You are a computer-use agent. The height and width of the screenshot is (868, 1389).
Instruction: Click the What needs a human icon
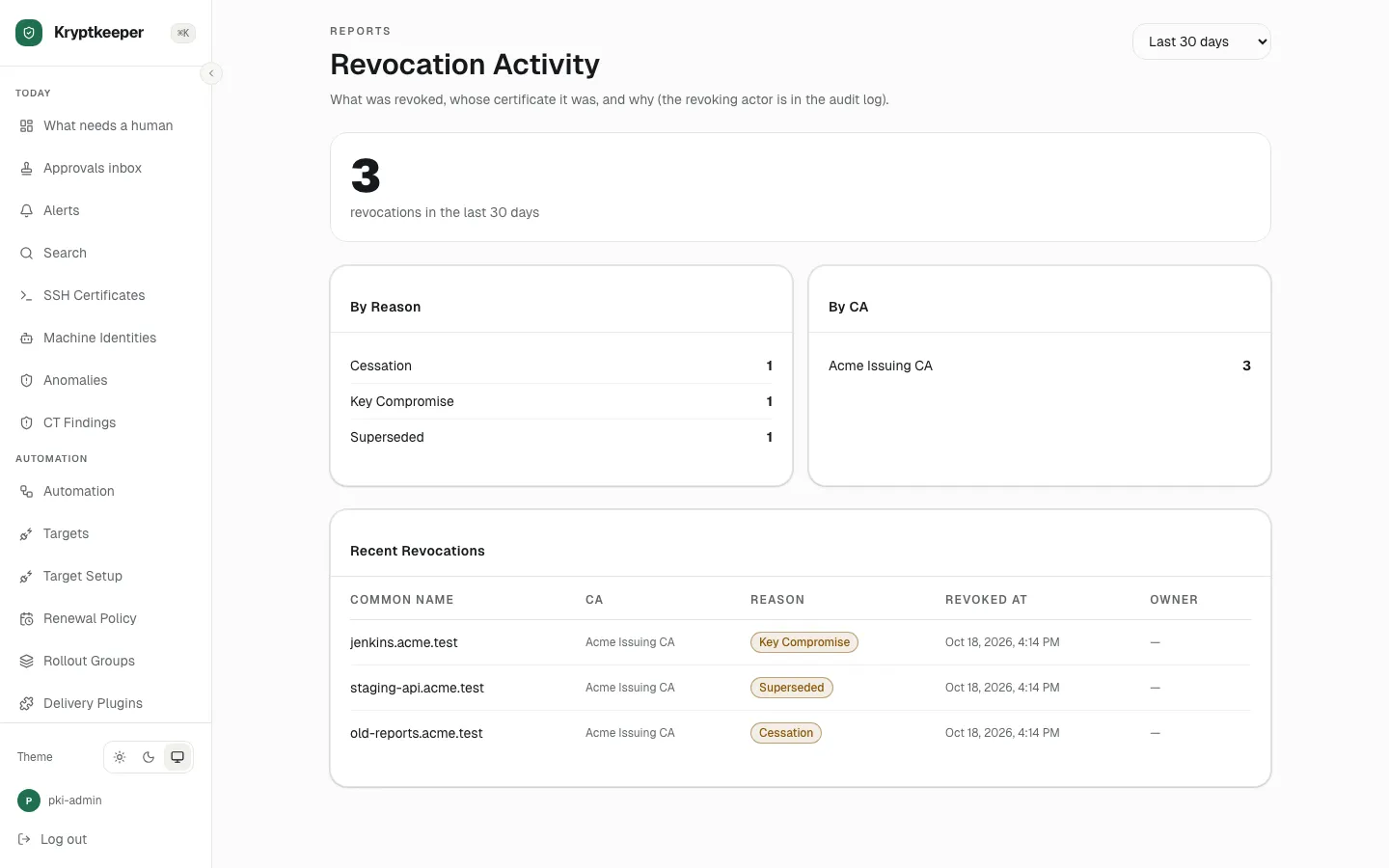pos(27,126)
